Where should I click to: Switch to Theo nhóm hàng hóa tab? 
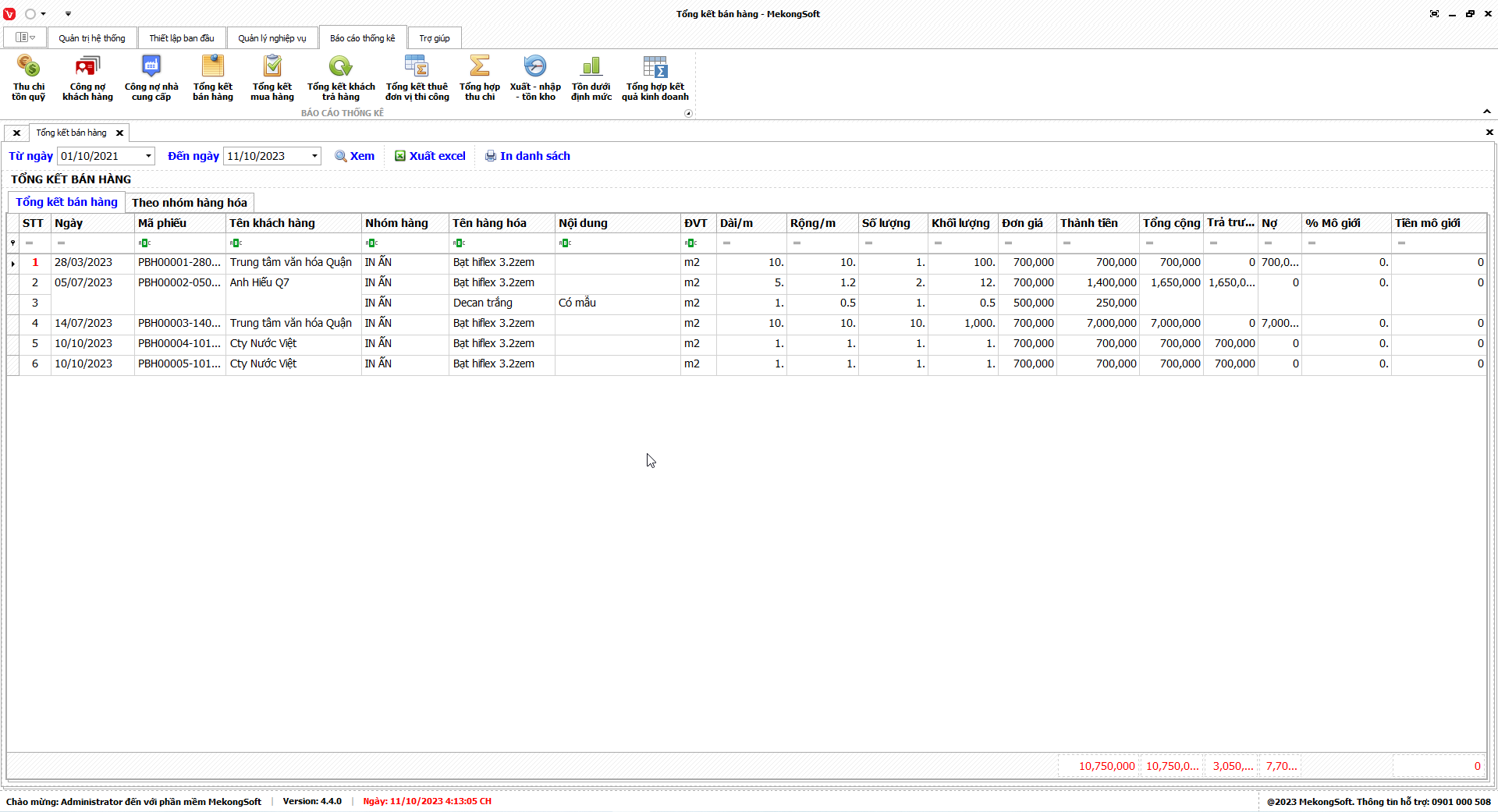(190, 203)
